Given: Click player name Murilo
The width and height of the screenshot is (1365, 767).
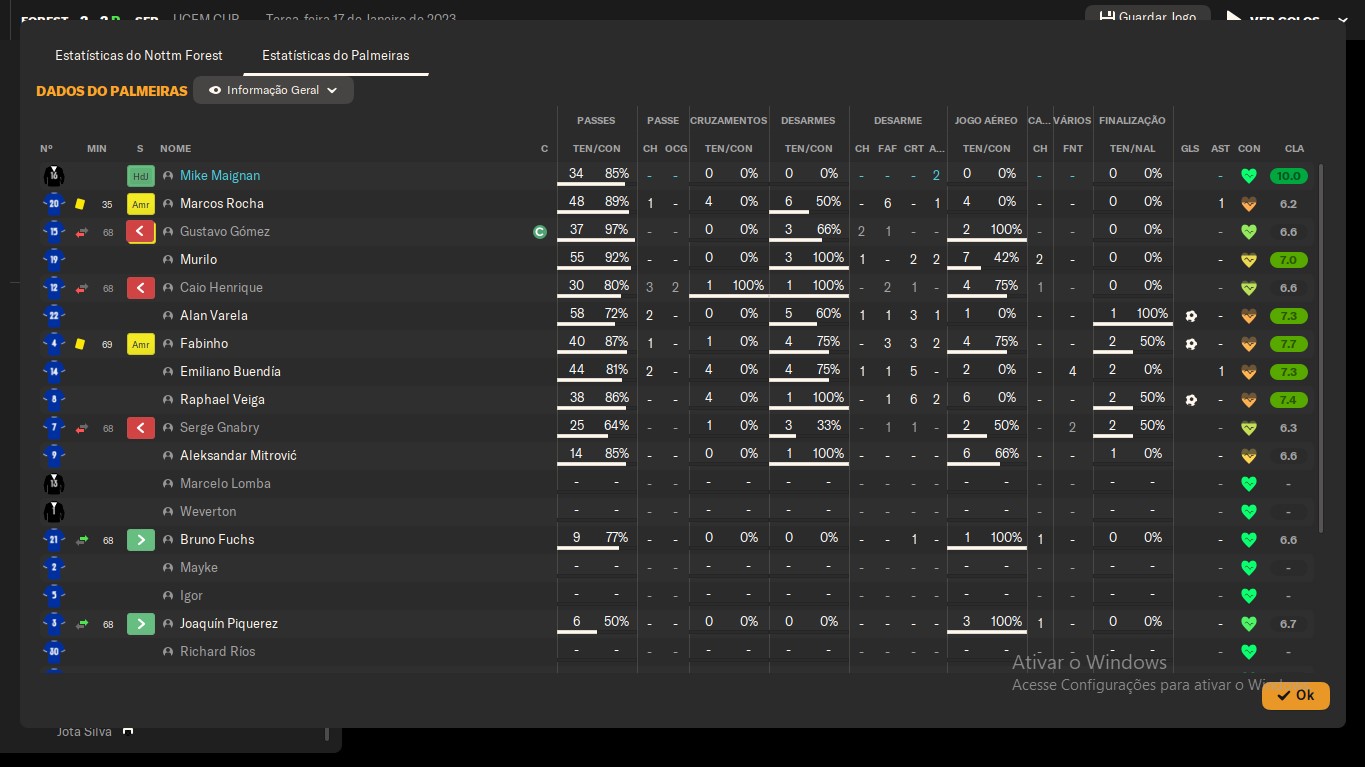Looking at the screenshot, I should [198, 259].
